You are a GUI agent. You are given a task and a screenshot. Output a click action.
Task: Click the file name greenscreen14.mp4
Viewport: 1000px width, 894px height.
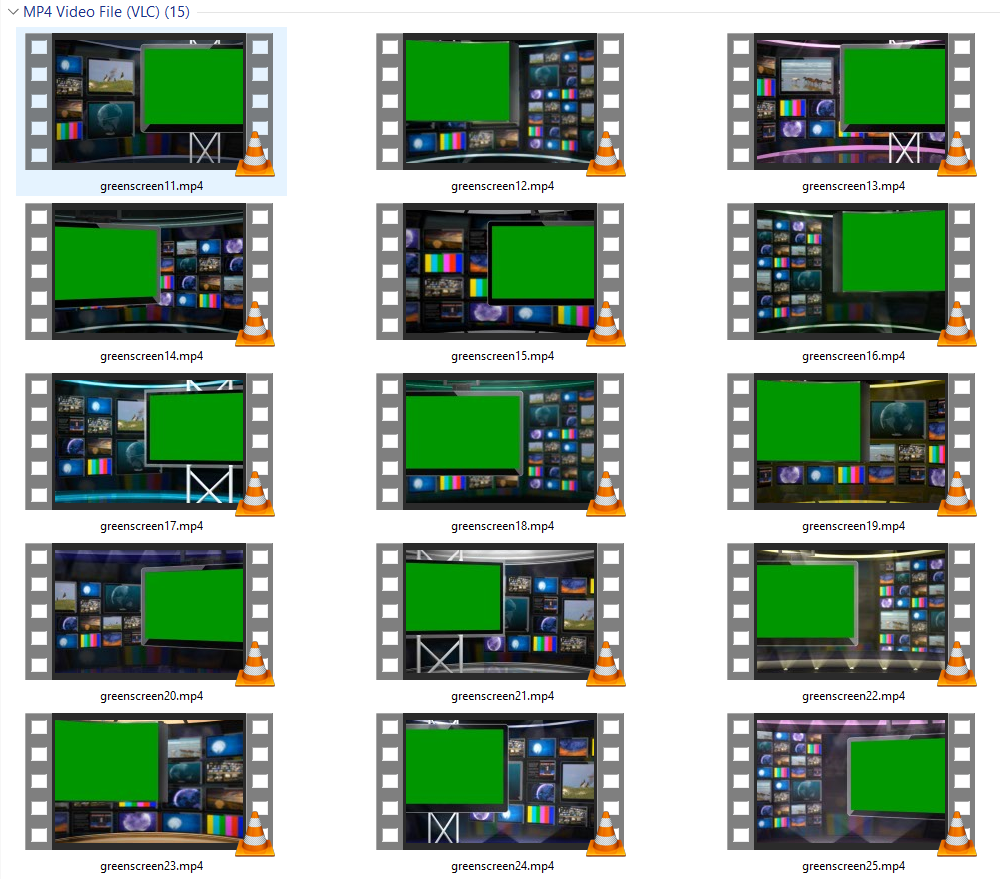(152, 356)
